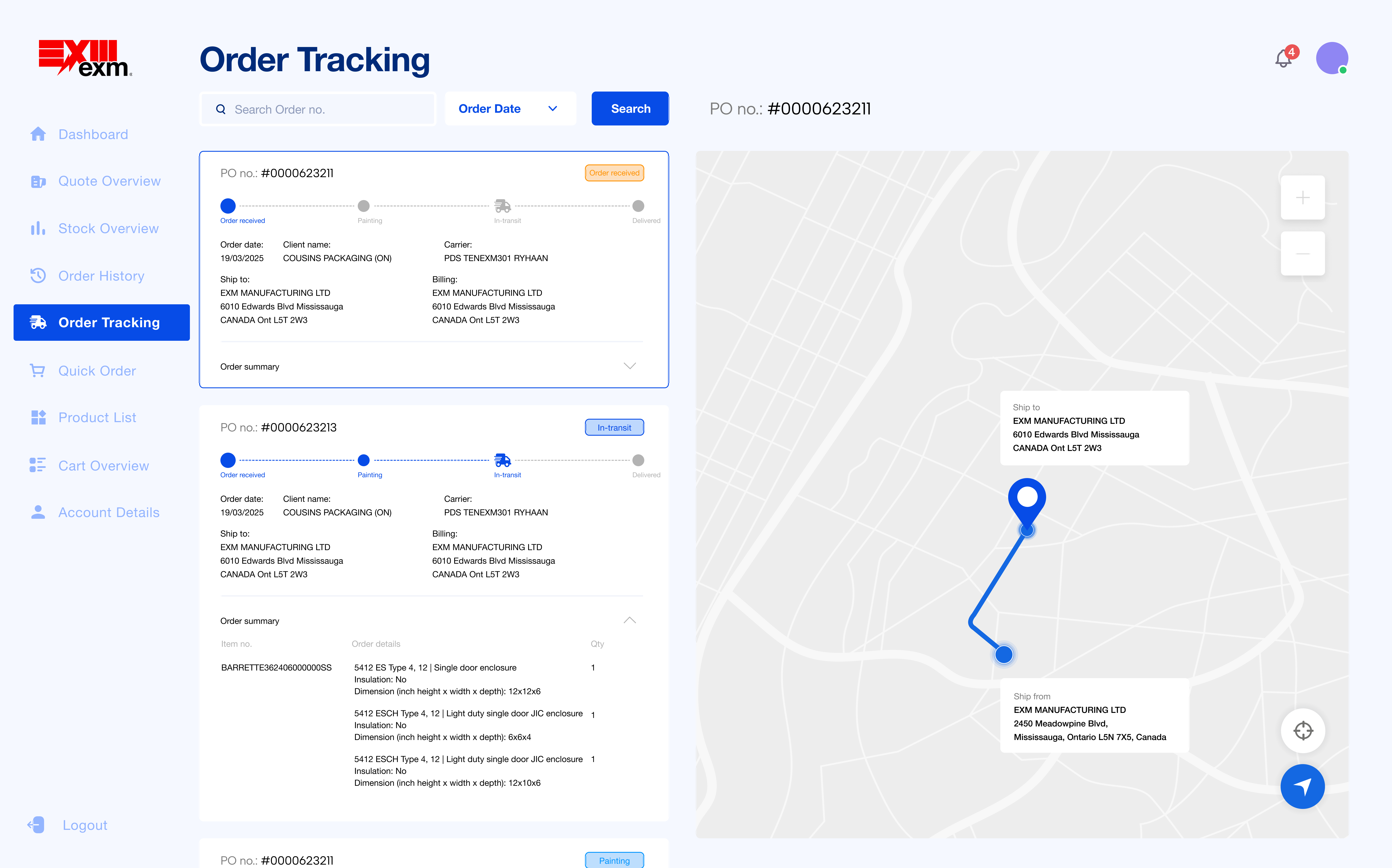Click the Order History clock icon
This screenshot has height=868, width=1392.
(38, 275)
